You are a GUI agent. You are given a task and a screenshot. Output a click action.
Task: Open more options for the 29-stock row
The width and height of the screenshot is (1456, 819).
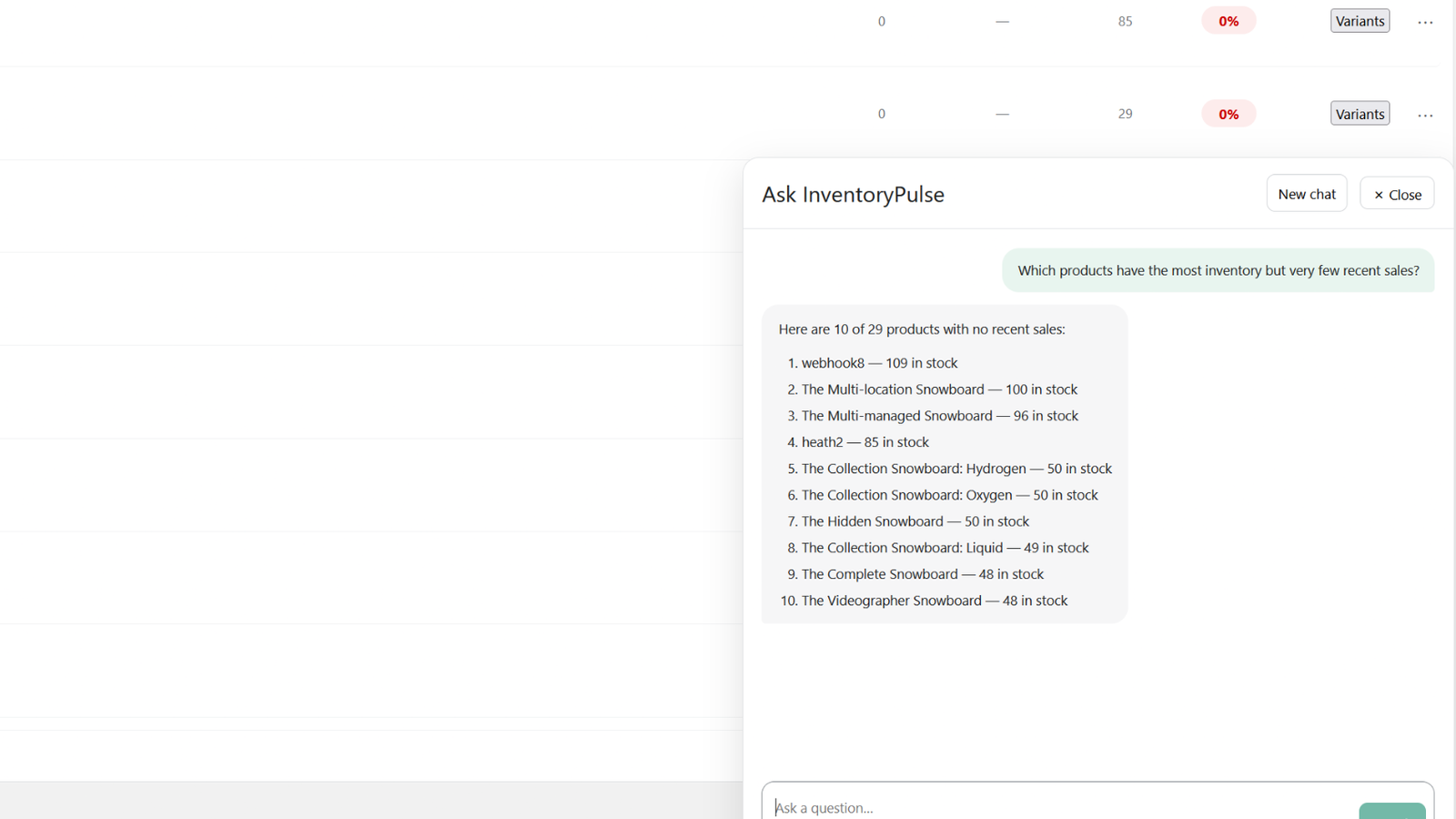point(1425,115)
